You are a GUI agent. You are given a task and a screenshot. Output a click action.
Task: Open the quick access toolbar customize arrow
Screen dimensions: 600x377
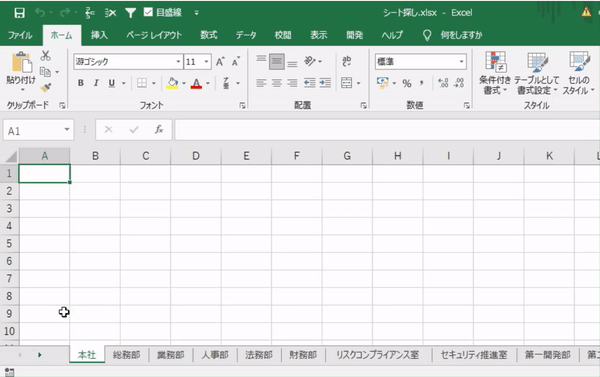tap(196, 13)
